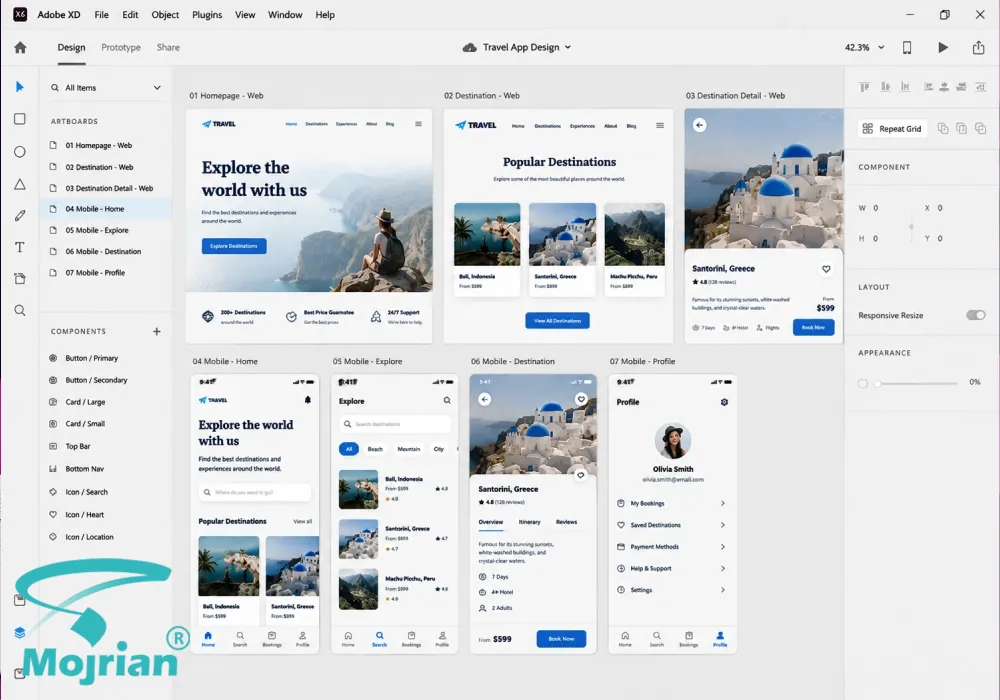Click the Explore Destinations button on homepage artboard

tap(234, 246)
